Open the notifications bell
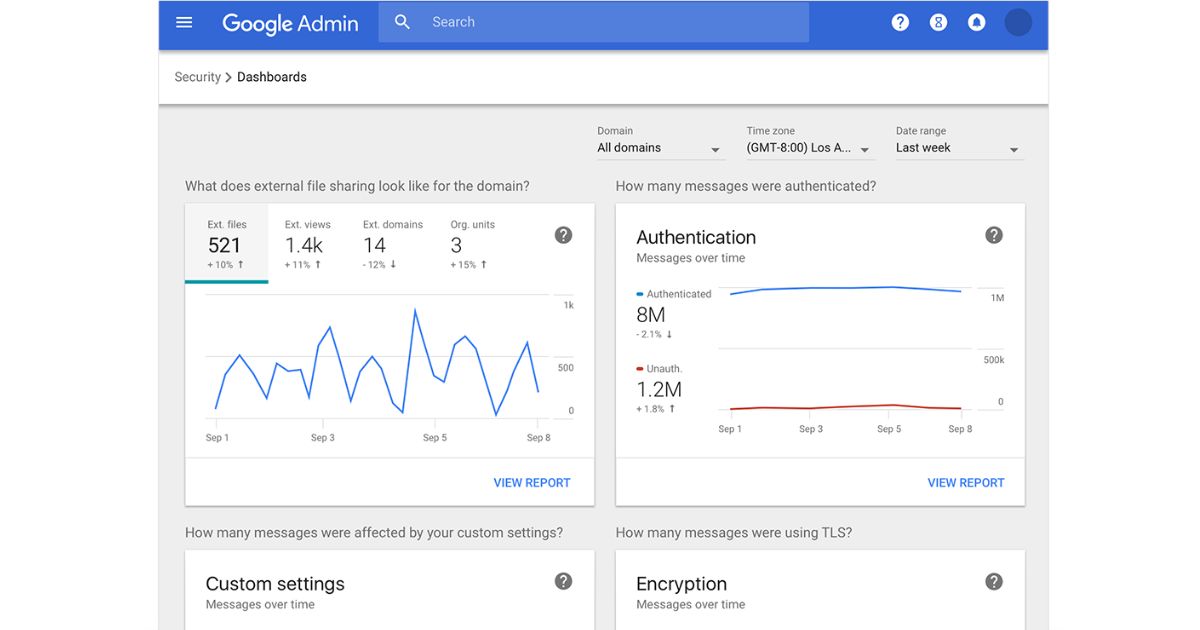The height and width of the screenshot is (630, 1200). [x=977, y=22]
